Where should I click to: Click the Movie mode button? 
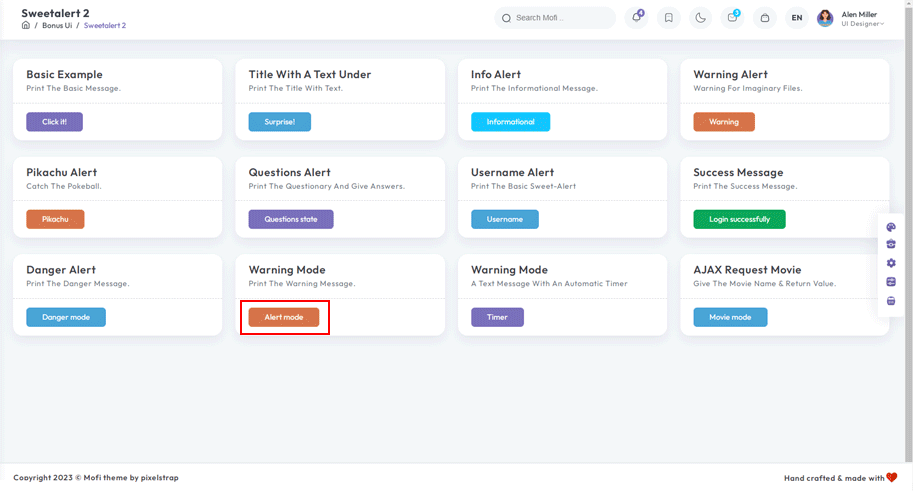click(730, 317)
